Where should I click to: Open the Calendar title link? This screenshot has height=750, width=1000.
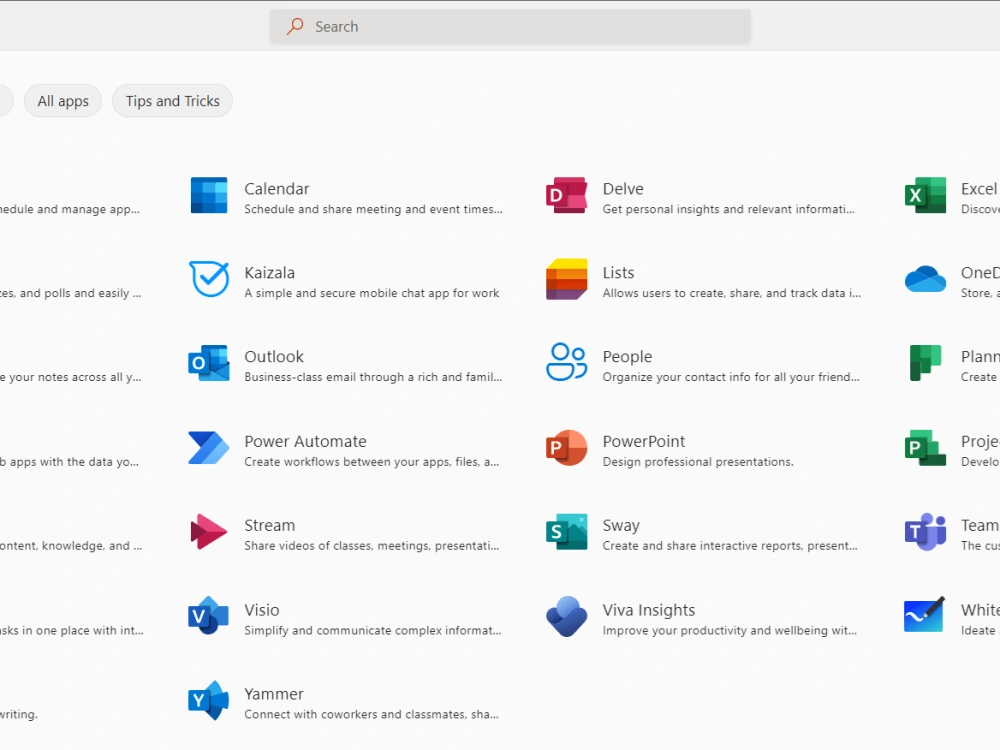pyautogui.click(x=277, y=189)
